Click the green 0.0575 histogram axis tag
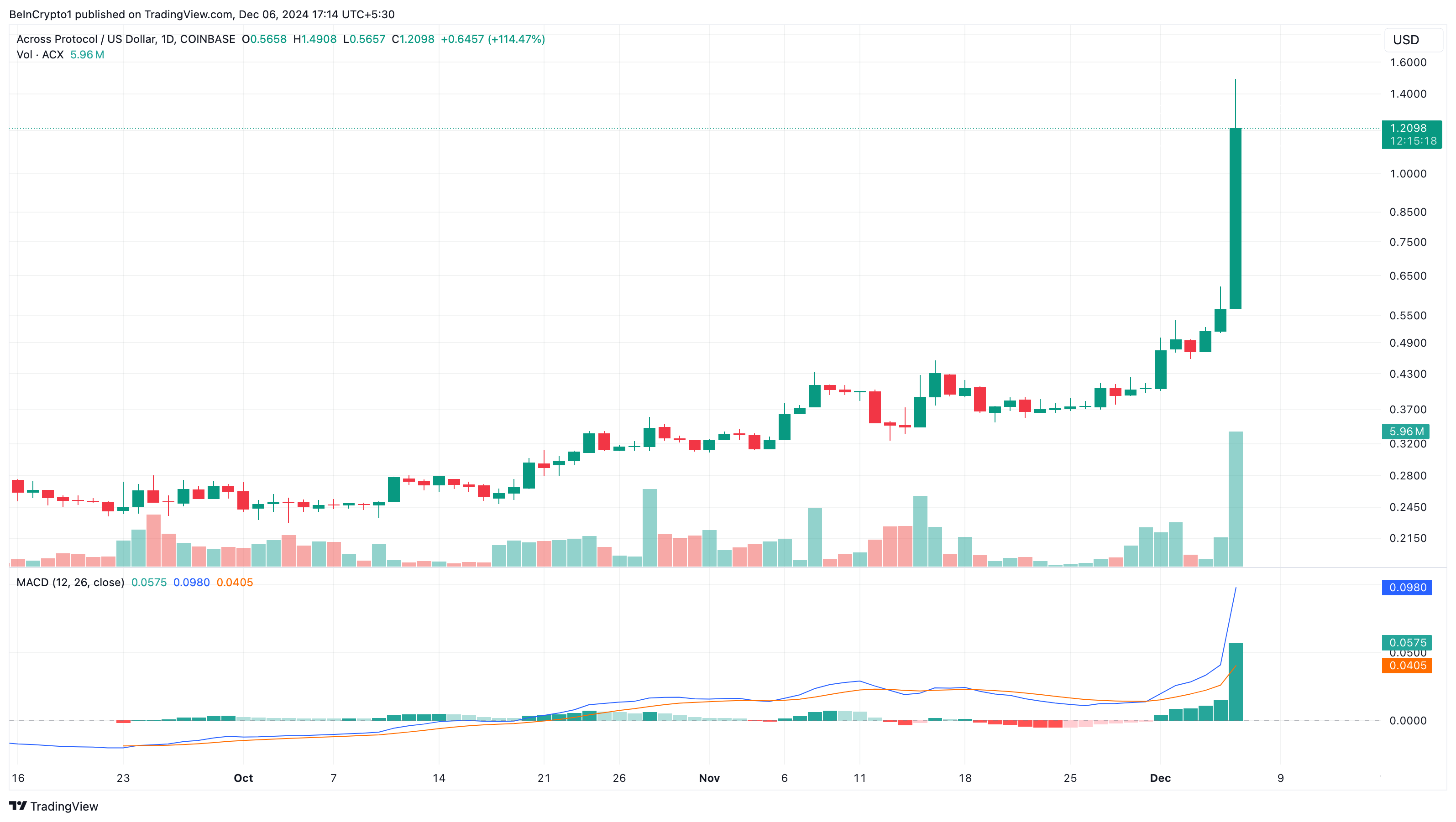The image size is (1456, 822). 1407,642
